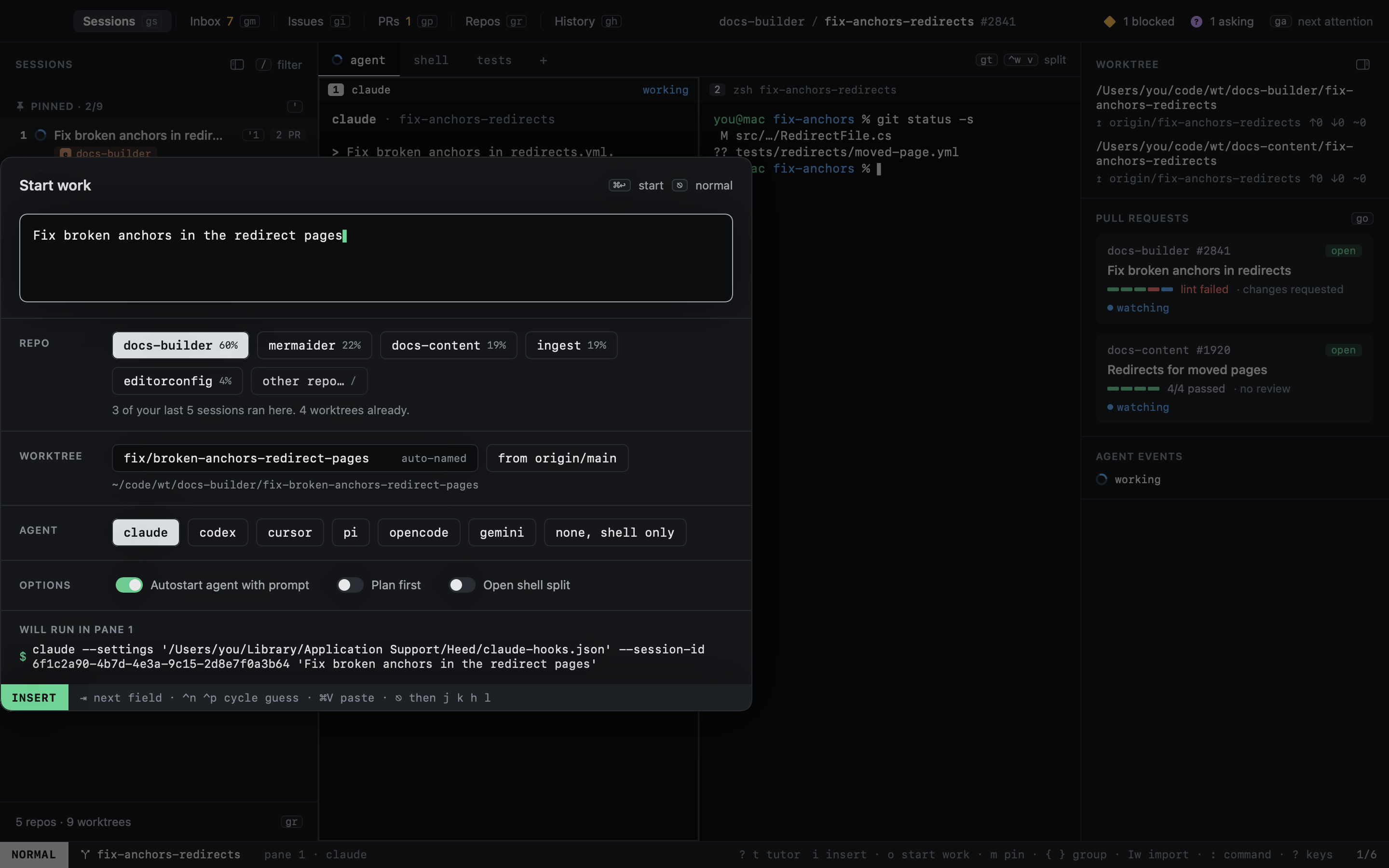Click the agent tab spinner icon
This screenshot has width=1389, height=868.
[x=337, y=60]
